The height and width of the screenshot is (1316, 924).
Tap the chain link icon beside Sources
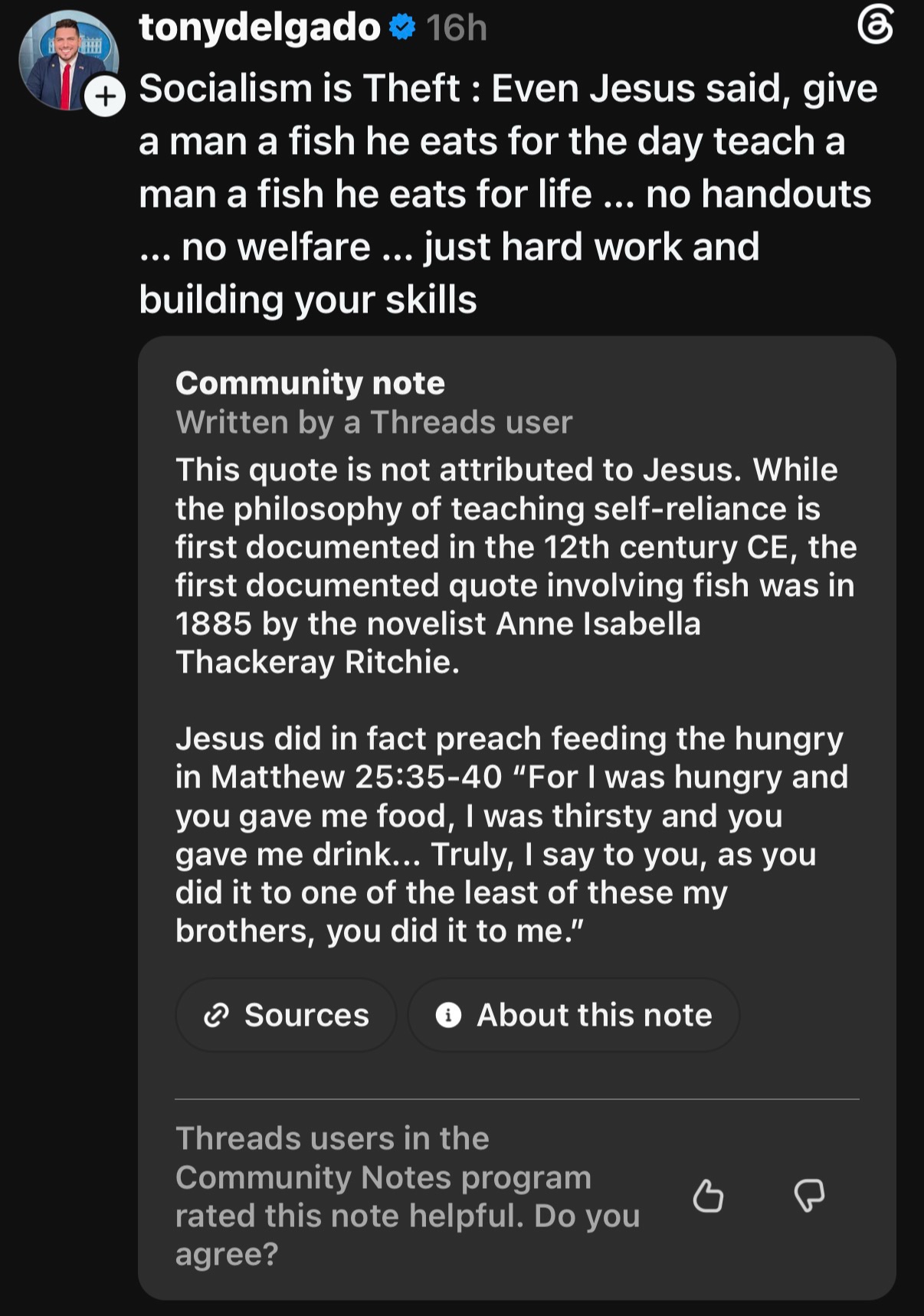[x=216, y=1015]
